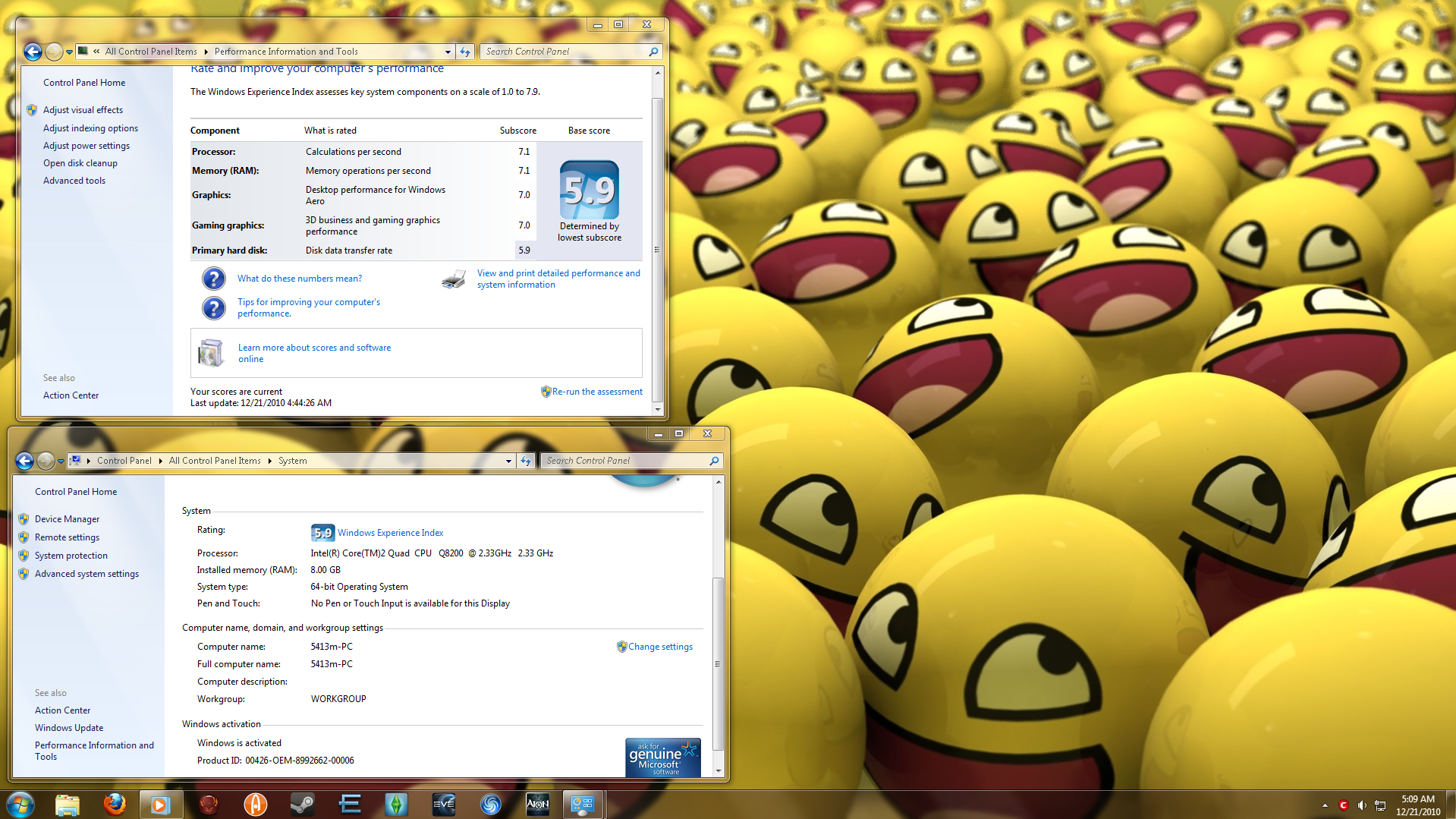Open System protection link

click(71, 556)
